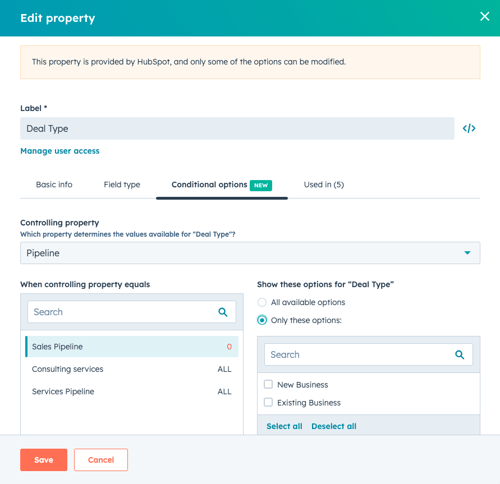Select the Only these options radio
The width and height of the screenshot is (500, 484).
pyautogui.click(x=262, y=320)
